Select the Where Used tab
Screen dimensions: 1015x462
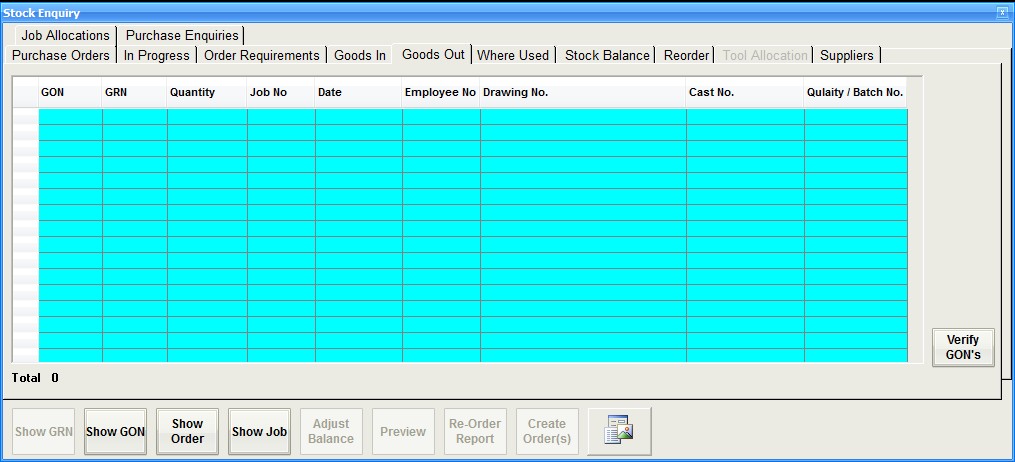513,55
